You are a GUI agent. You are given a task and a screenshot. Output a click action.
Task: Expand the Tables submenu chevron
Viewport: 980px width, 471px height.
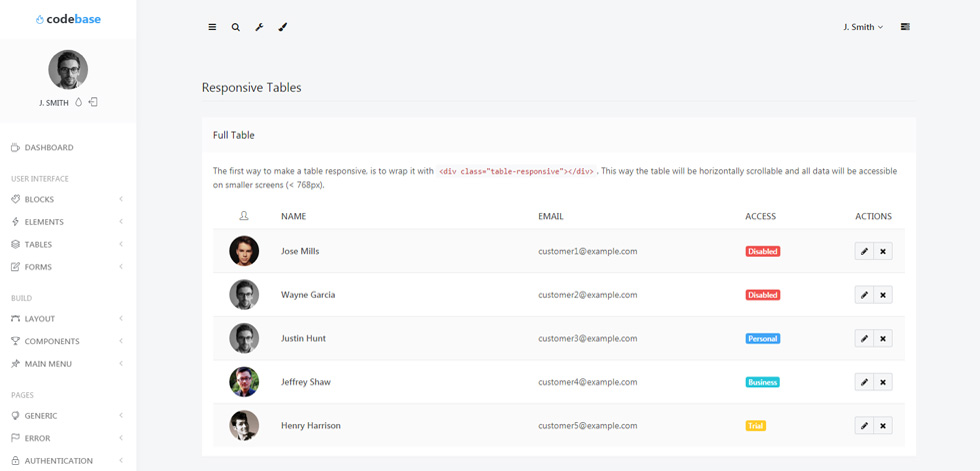pos(121,244)
